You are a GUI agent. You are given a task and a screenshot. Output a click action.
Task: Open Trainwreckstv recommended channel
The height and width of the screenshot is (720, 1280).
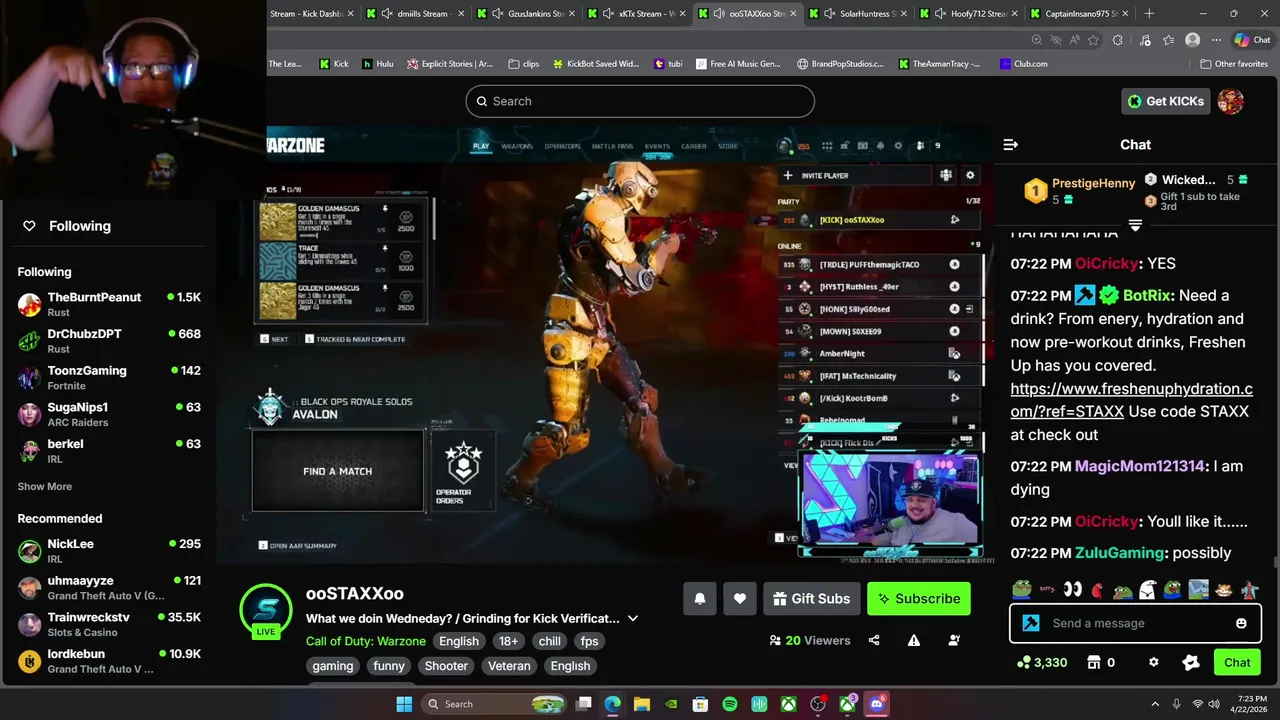(x=109, y=624)
